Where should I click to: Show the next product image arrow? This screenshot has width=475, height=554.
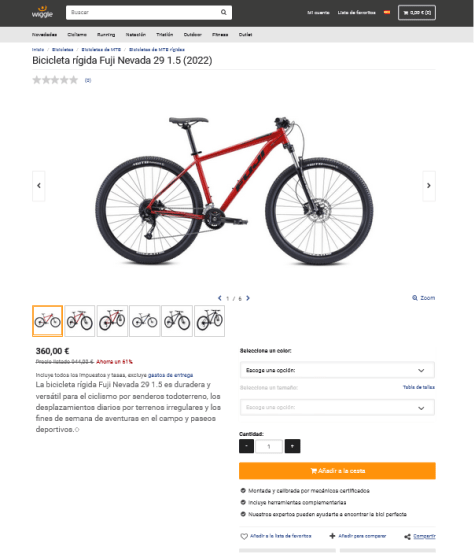tap(429, 186)
